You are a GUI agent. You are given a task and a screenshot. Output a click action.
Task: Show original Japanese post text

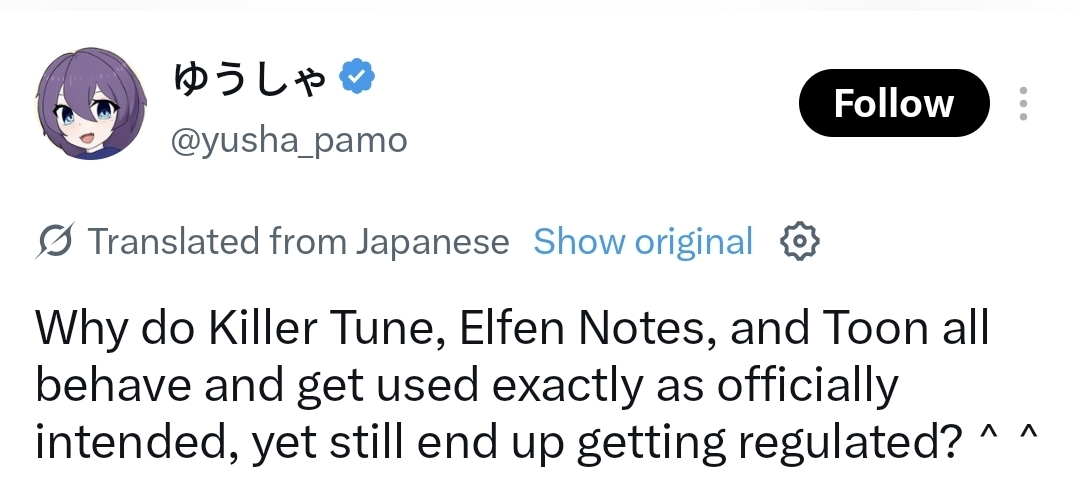(x=643, y=241)
